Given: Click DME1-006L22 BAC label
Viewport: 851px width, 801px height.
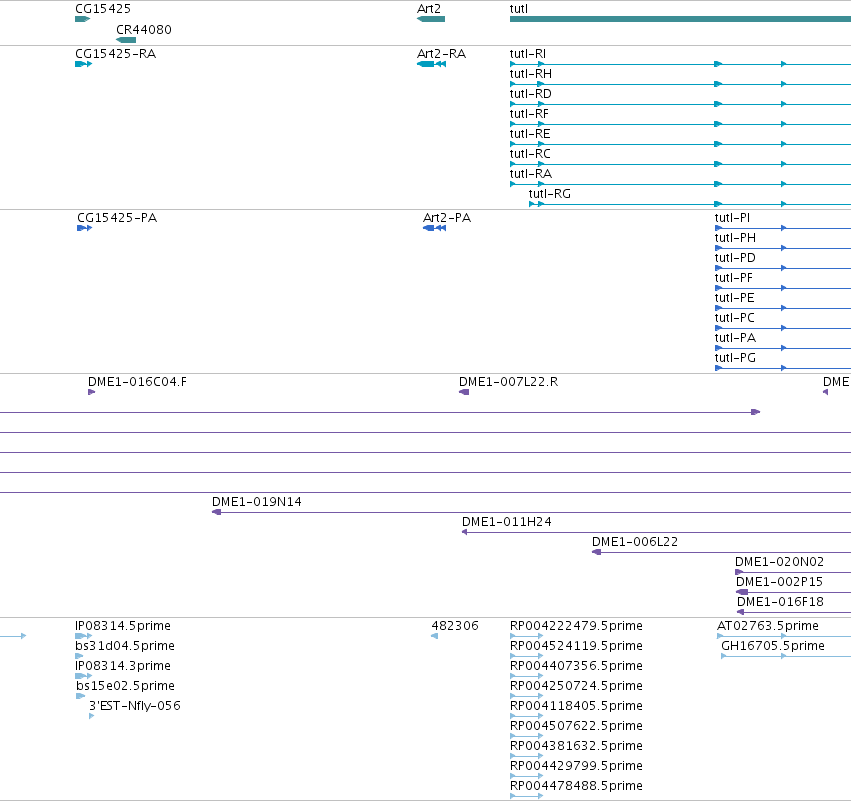Looking at the screenshot, I should [x=635, y=543].
